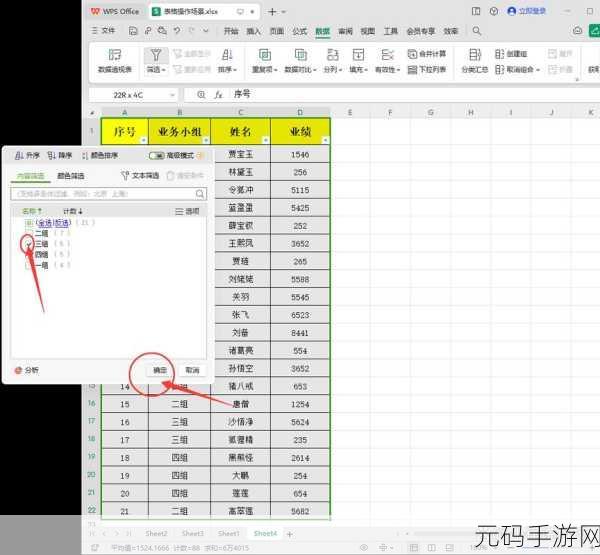600x555 pixels.
Task: Click the user avatar login icon
Action: click(511, 11)
